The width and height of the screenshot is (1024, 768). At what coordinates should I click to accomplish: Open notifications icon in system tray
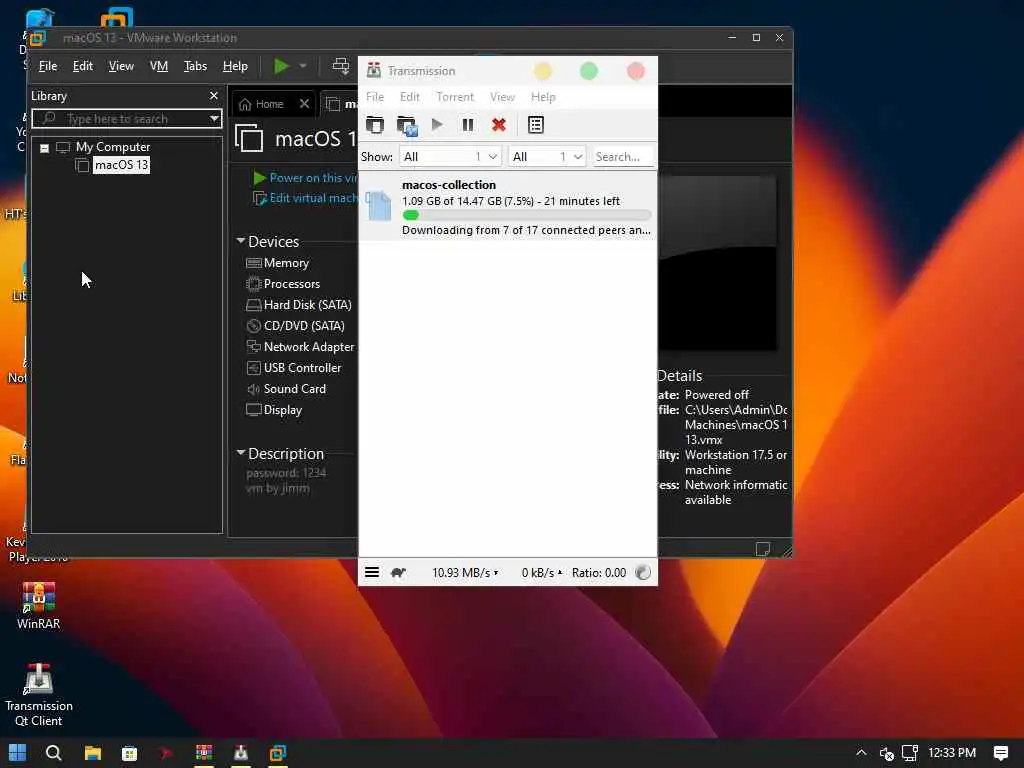[1000, 753]
